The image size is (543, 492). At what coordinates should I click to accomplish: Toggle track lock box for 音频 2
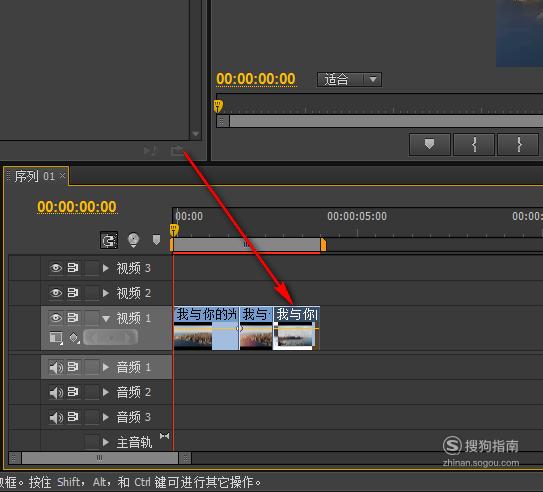click(x=92, y=392)
